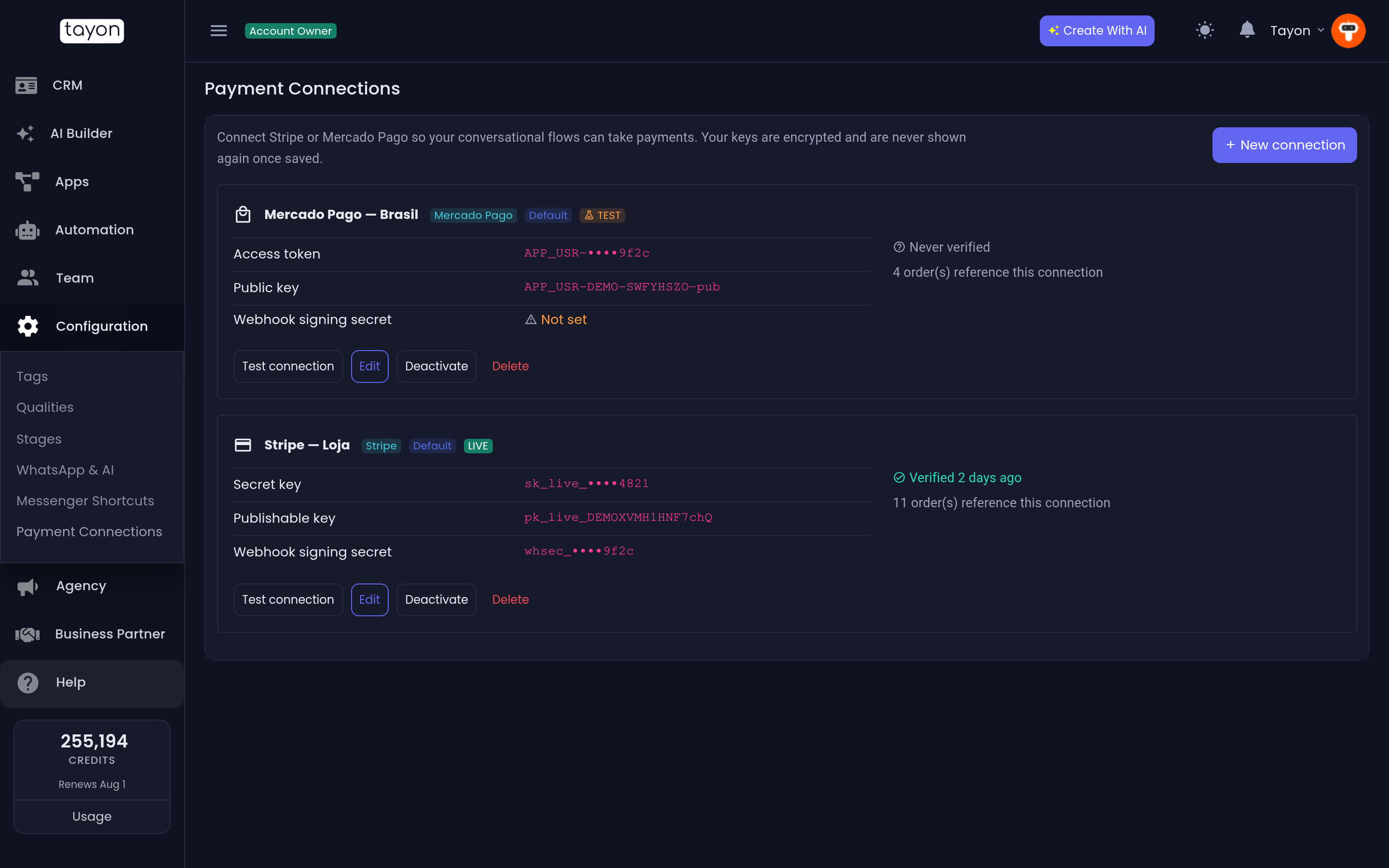Open the hamburger menu icon
Viewport: 1389px width, 868px height.
pos(218,30)
